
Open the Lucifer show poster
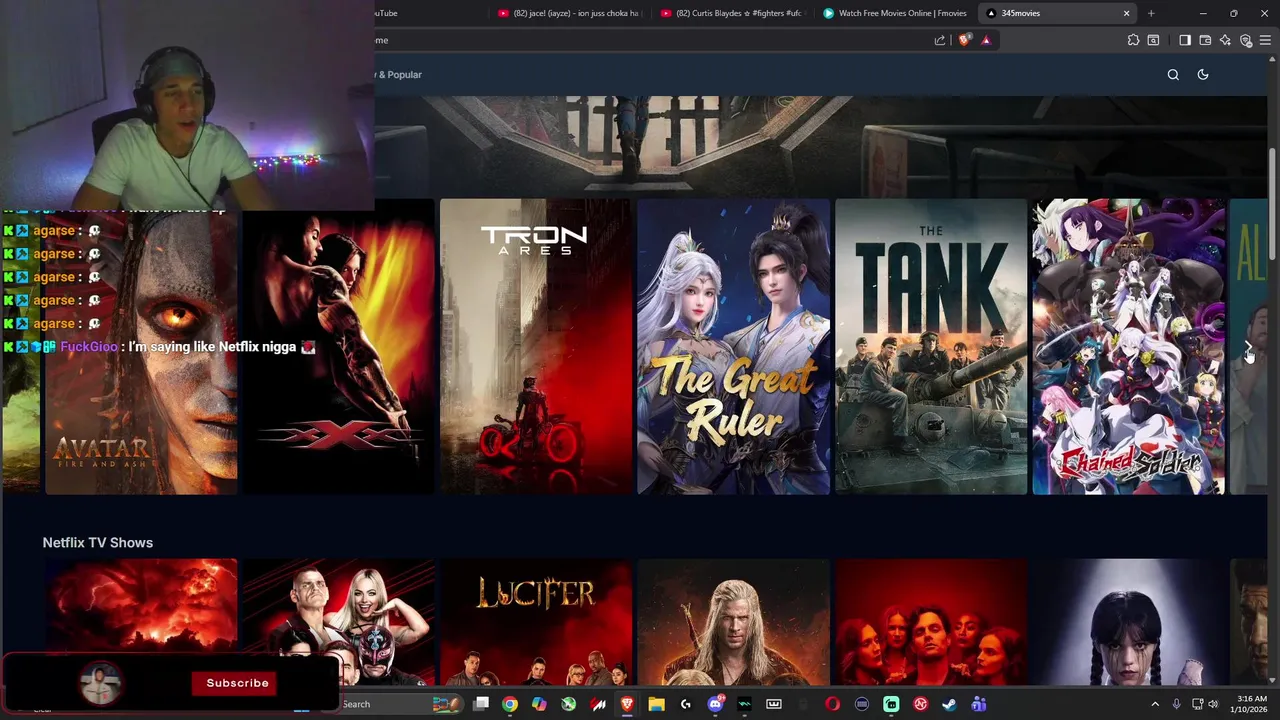535,622
